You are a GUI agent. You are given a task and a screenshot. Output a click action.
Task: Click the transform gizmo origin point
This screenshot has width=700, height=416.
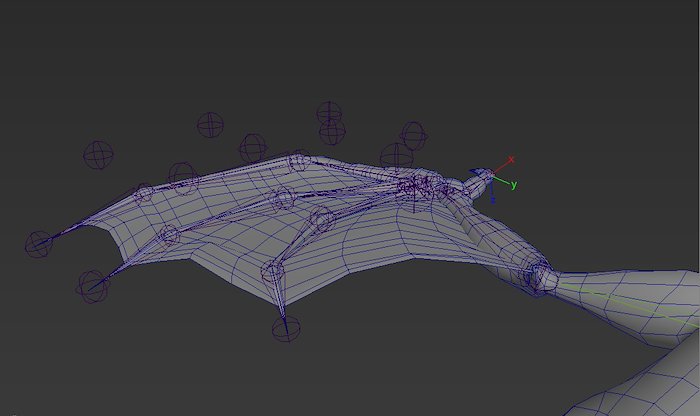click(493, 174)
